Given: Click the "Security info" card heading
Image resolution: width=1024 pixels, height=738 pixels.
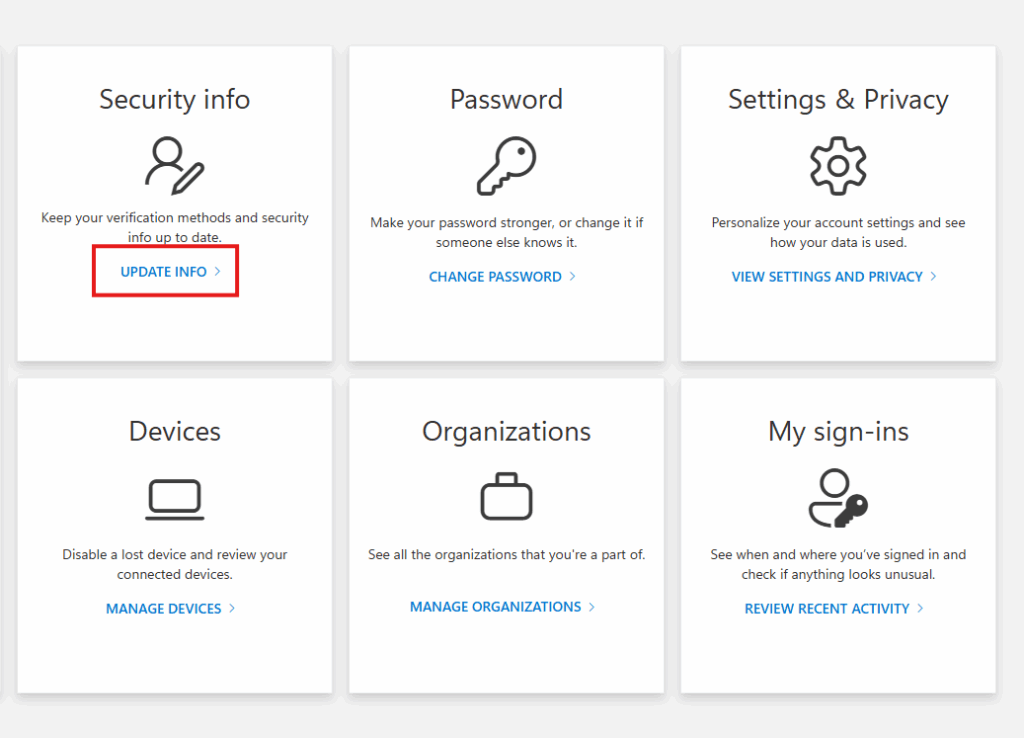Looking at the screenshot, I should [x=174, y=99].
